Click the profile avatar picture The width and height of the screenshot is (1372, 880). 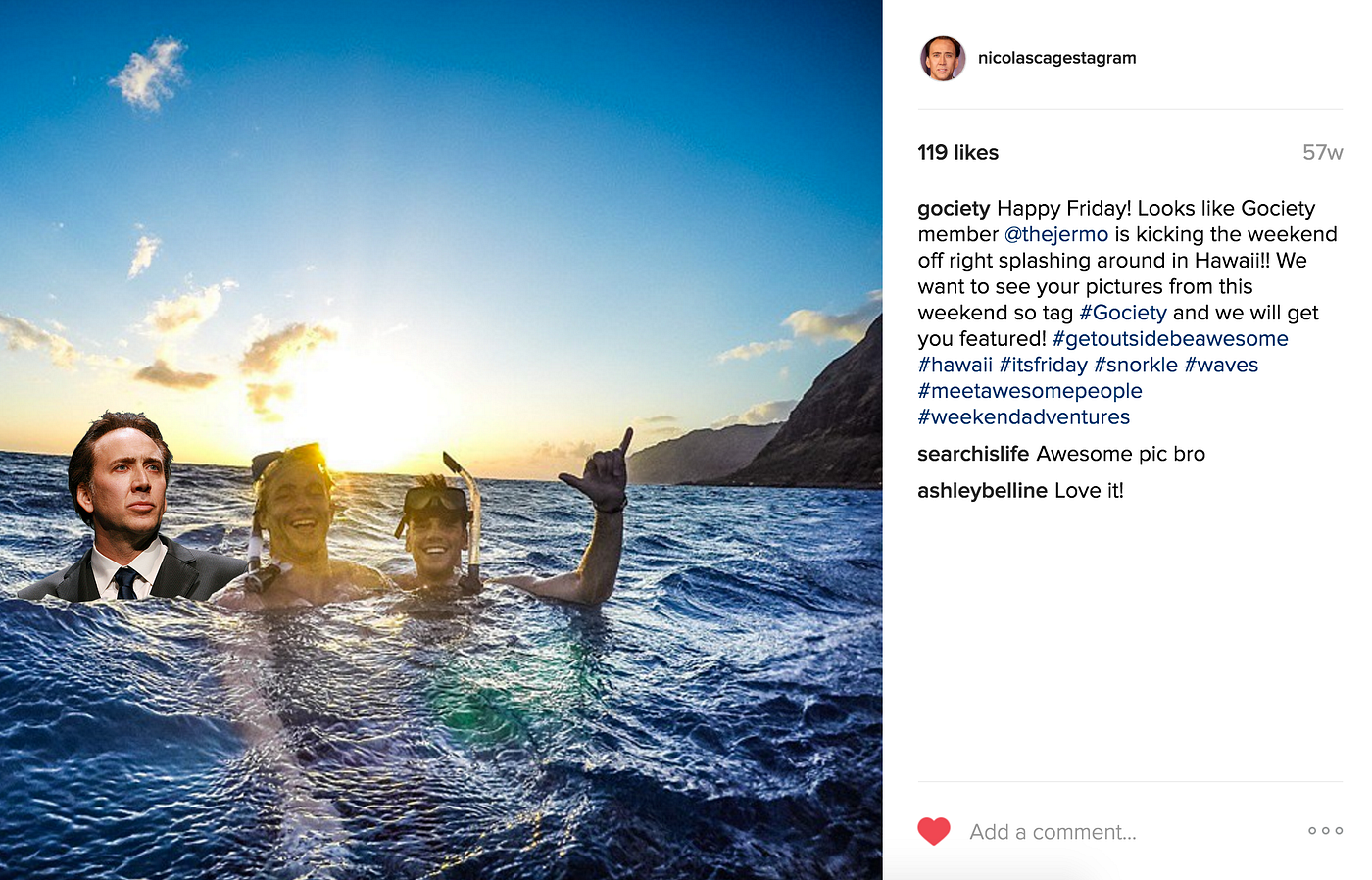coord(943,58)
